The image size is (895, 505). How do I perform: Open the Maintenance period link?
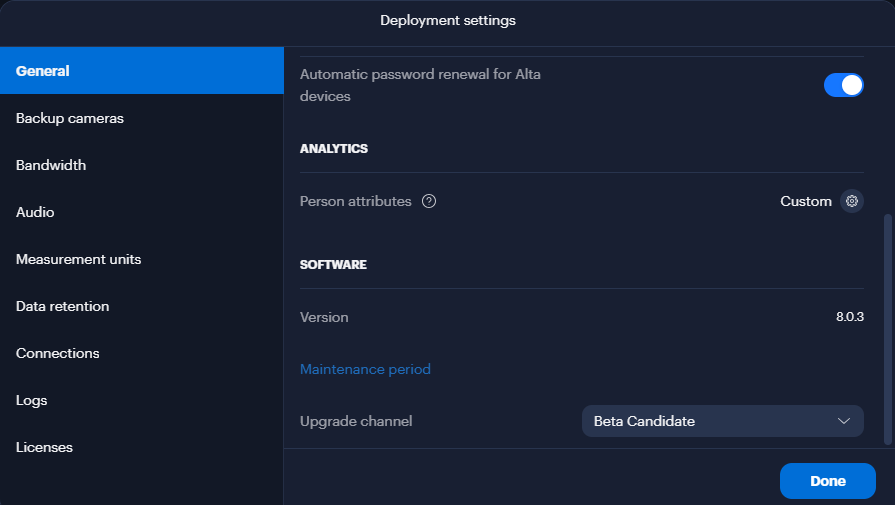(365, 369)
